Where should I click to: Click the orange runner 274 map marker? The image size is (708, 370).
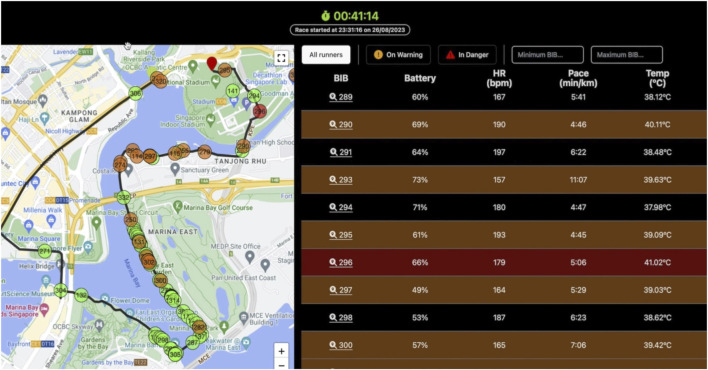120,165
